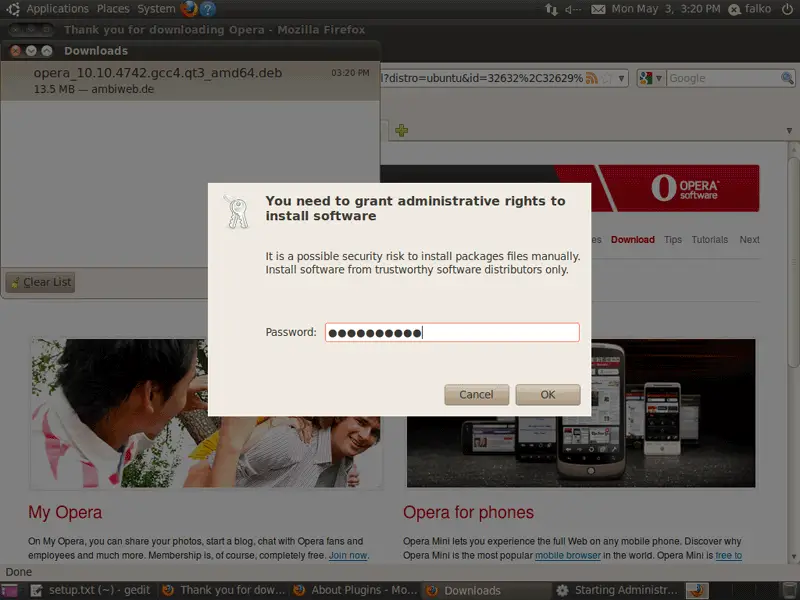Select the opera_10.10.4742.gcc4.qt3_amd64.deb download
Image resolution: width=800 pixels, height=600 pixels.
pyautogui.click(x=190, y=81)
